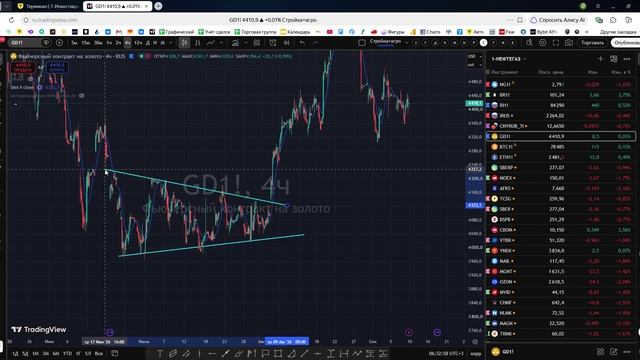Select the OZON row in watchlist
This screenshot has width=640, height=360.
(x=560, y=282)
